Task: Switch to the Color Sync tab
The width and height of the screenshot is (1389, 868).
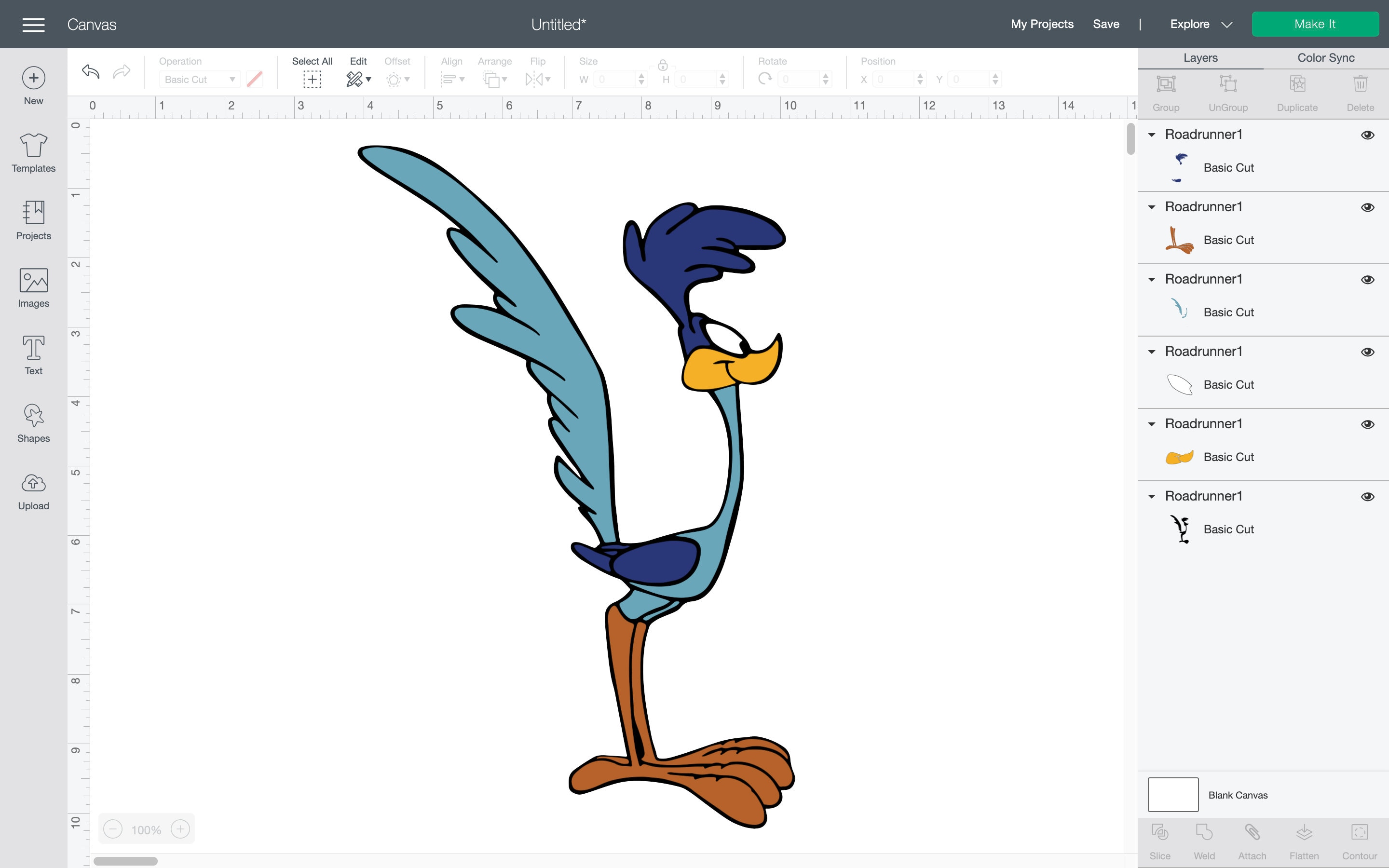Action: pyautogui.click(x=1326, y=57)
